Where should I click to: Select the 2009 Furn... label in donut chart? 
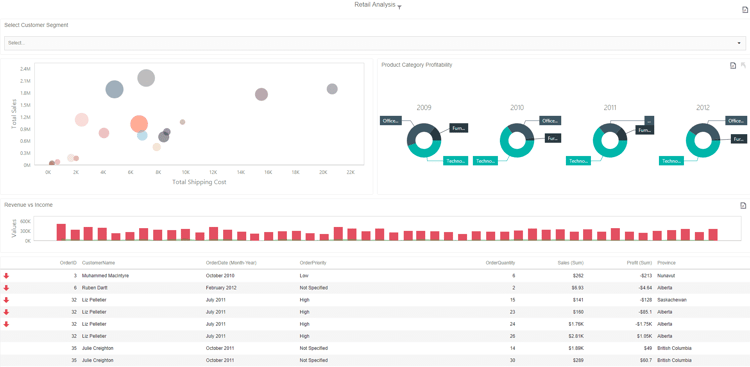pos(458,128)
